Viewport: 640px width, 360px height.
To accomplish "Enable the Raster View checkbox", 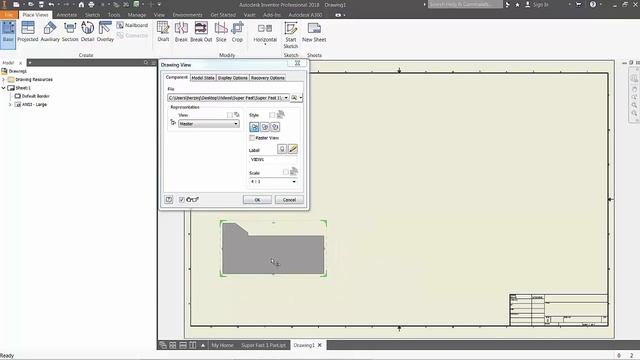I will (252, 138).
